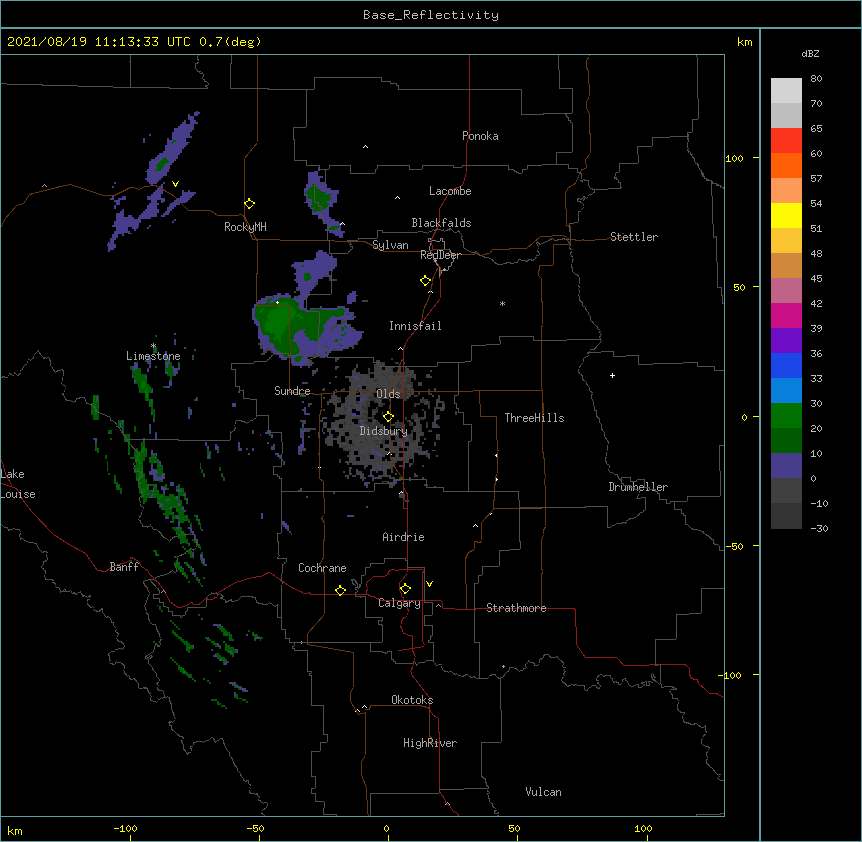Click the yellow marker near Olds
Viewport: 862px width, 842px height.
point(388,416)
